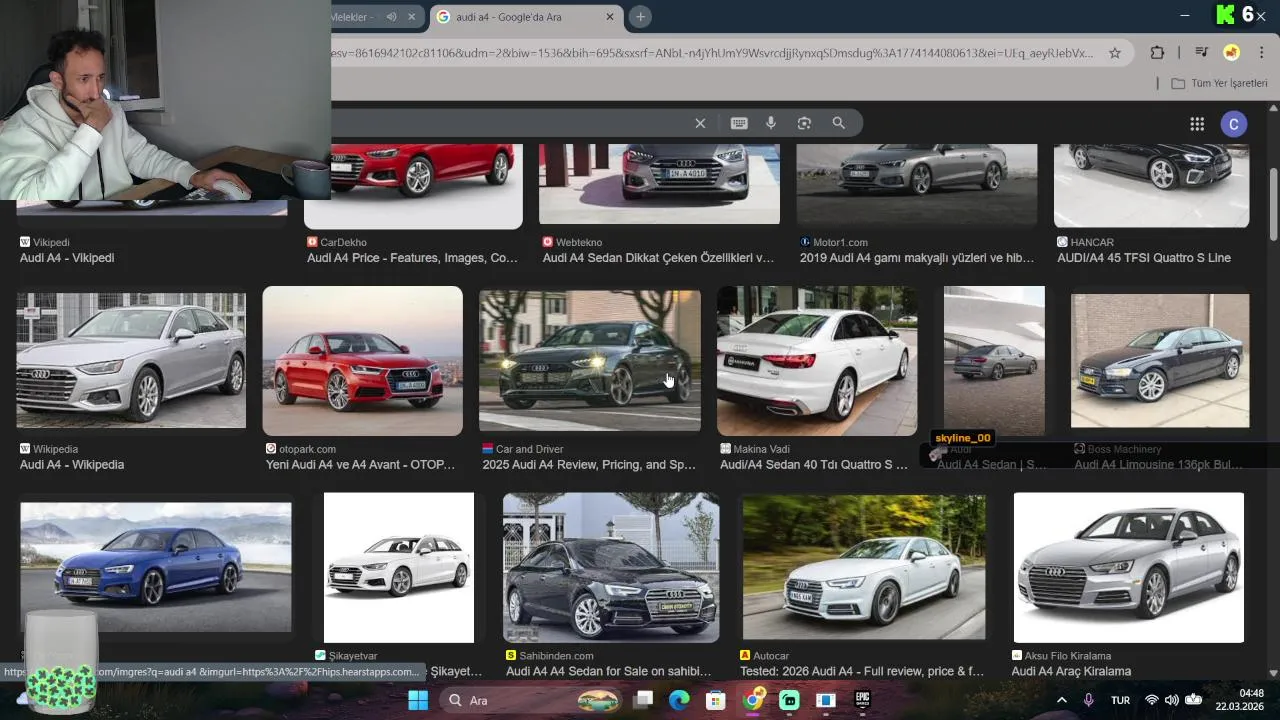The width and height of the screenshot is (1280, 720).
Task: Open the Windows Start menu
Action: coord(418,700)
